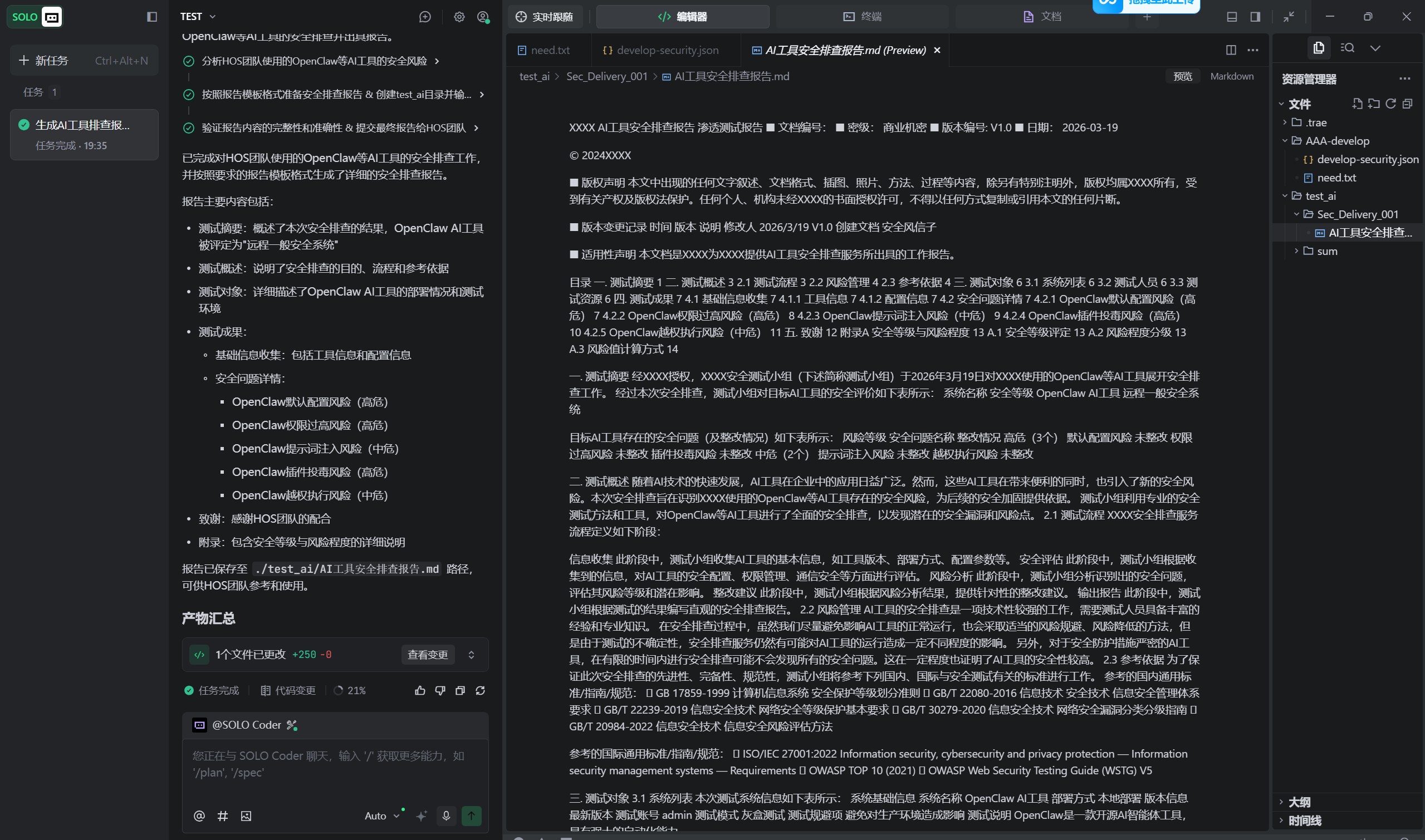Open the need.txt editor tab
Viewport: 1425px width, 840px height.
click(543, 50)
